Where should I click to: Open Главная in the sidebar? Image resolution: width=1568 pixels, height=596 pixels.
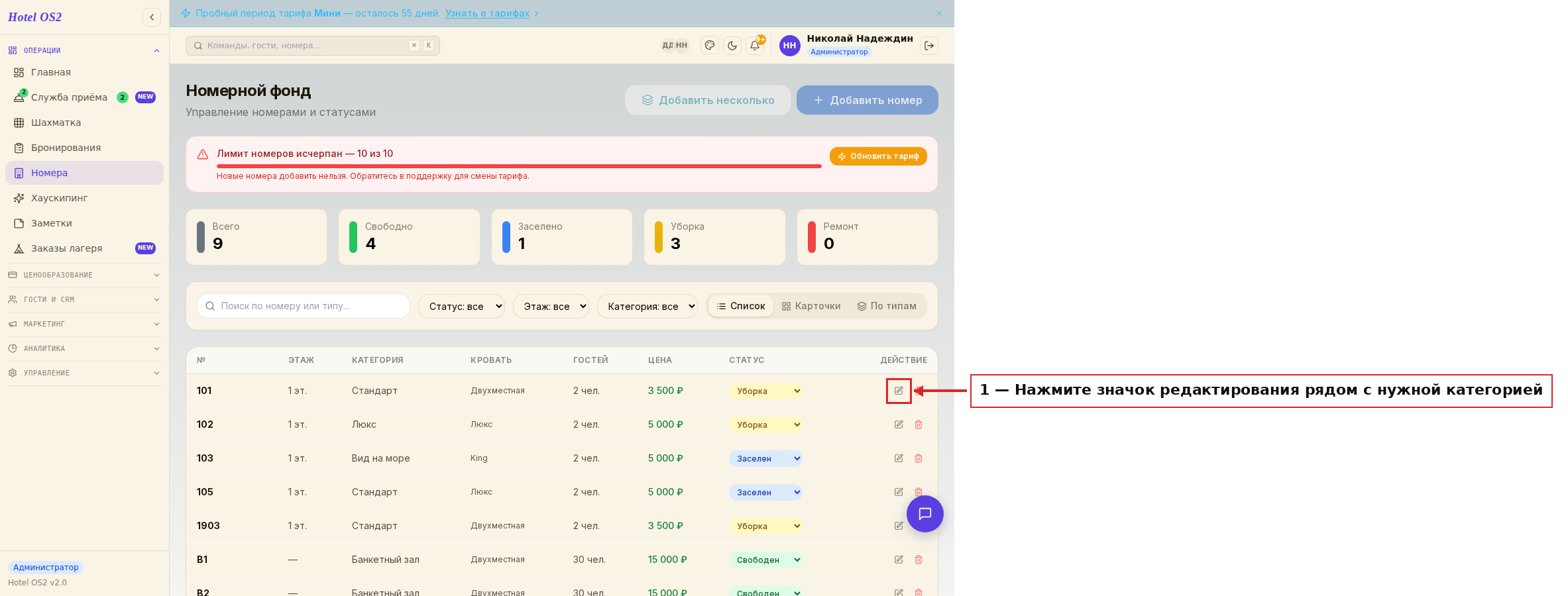(x=84, y=72)
